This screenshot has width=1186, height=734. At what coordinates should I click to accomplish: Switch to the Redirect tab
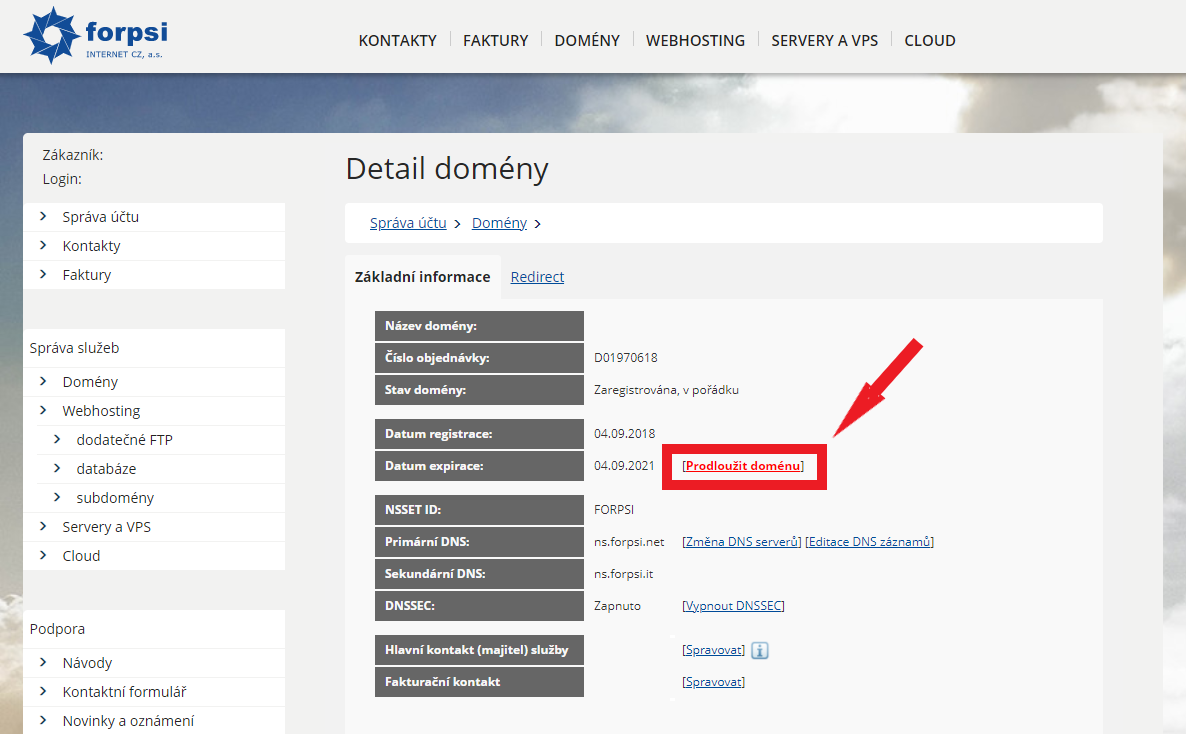(537, 277)
